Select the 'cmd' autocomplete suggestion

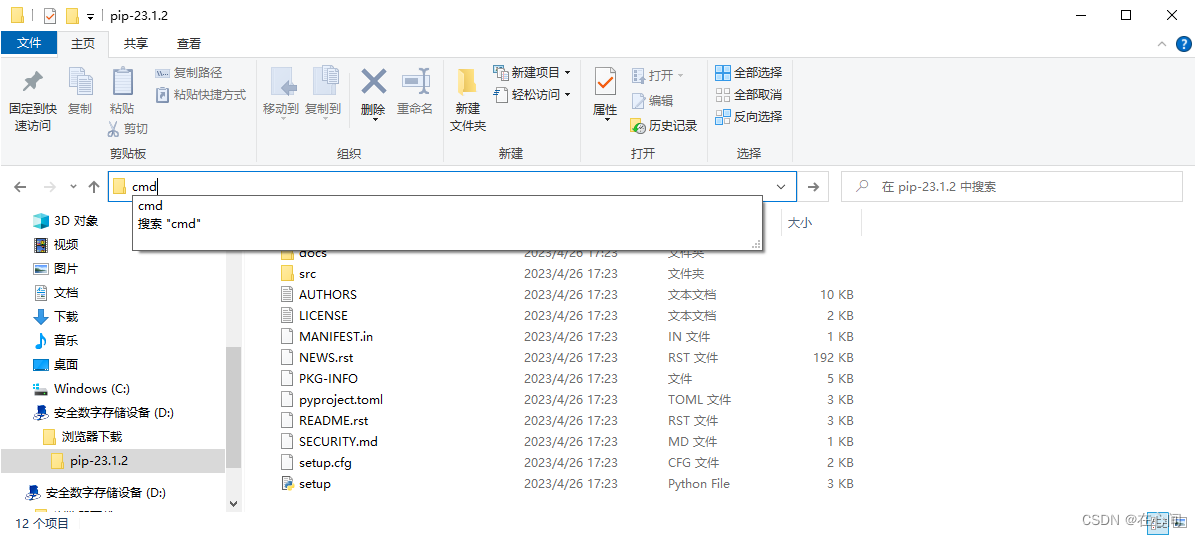click(150, 206)
